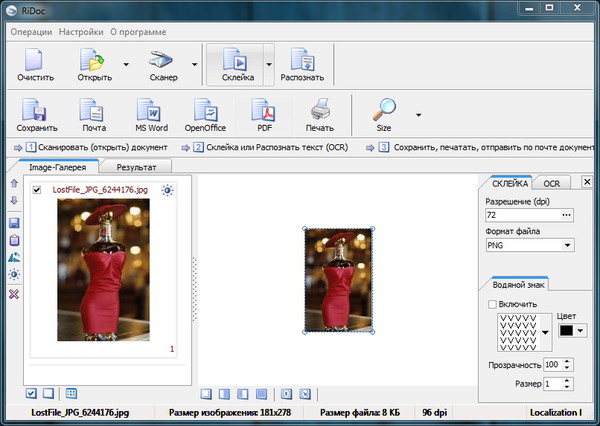Viewport: 600px width, 426px height.
Task: Enable the Включить watermark checkbox
Action: (x=491, y=304)
